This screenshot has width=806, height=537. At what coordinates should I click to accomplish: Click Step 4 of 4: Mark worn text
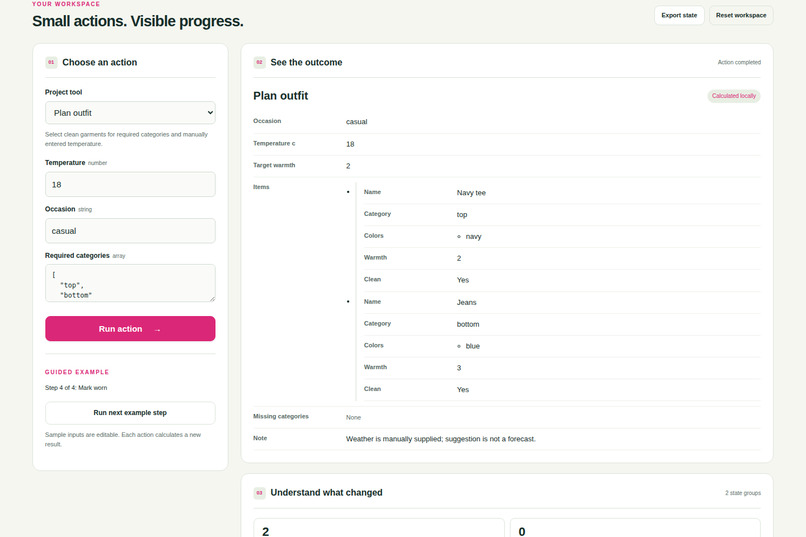76,388
